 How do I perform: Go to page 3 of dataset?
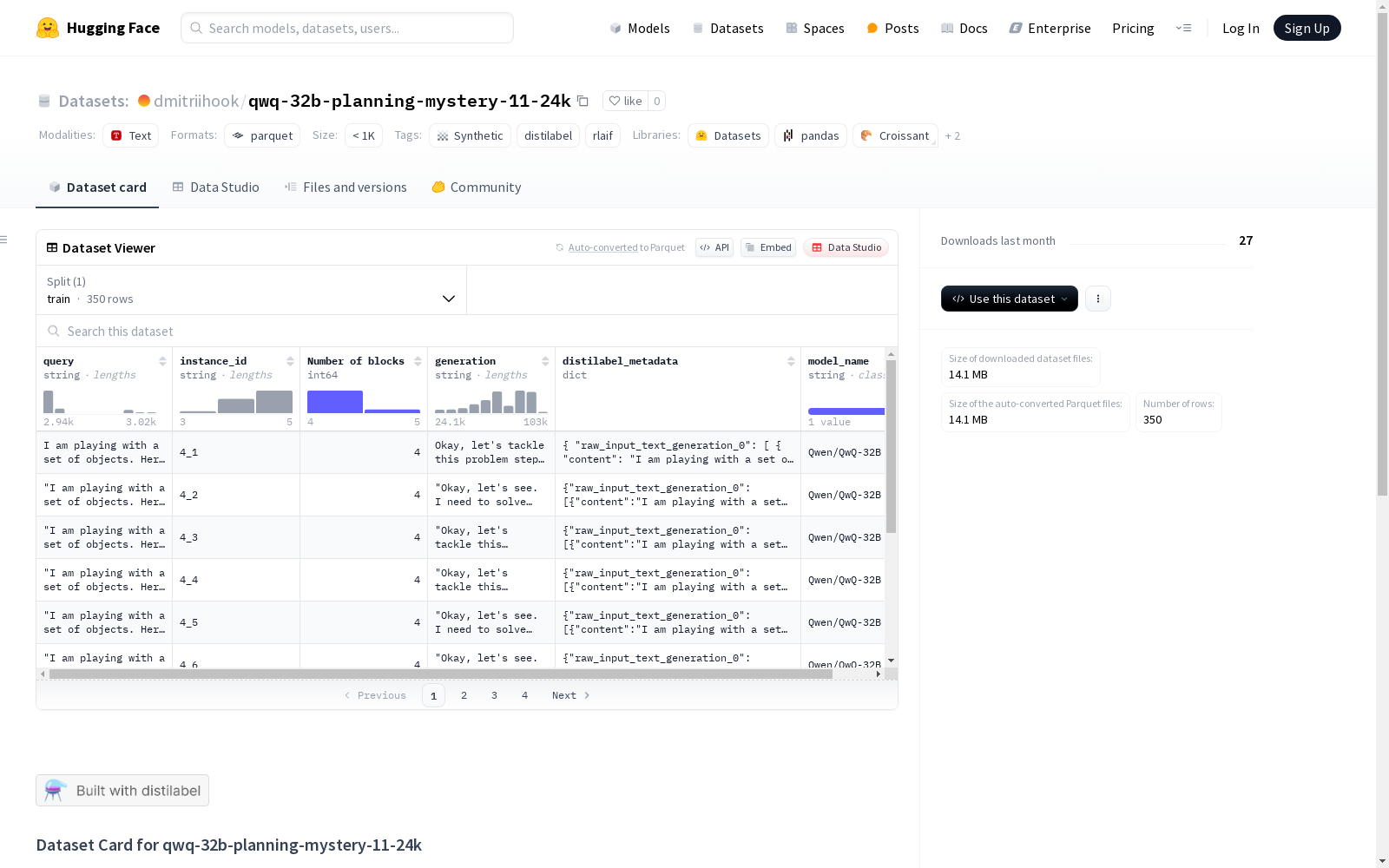click(495, 695)
